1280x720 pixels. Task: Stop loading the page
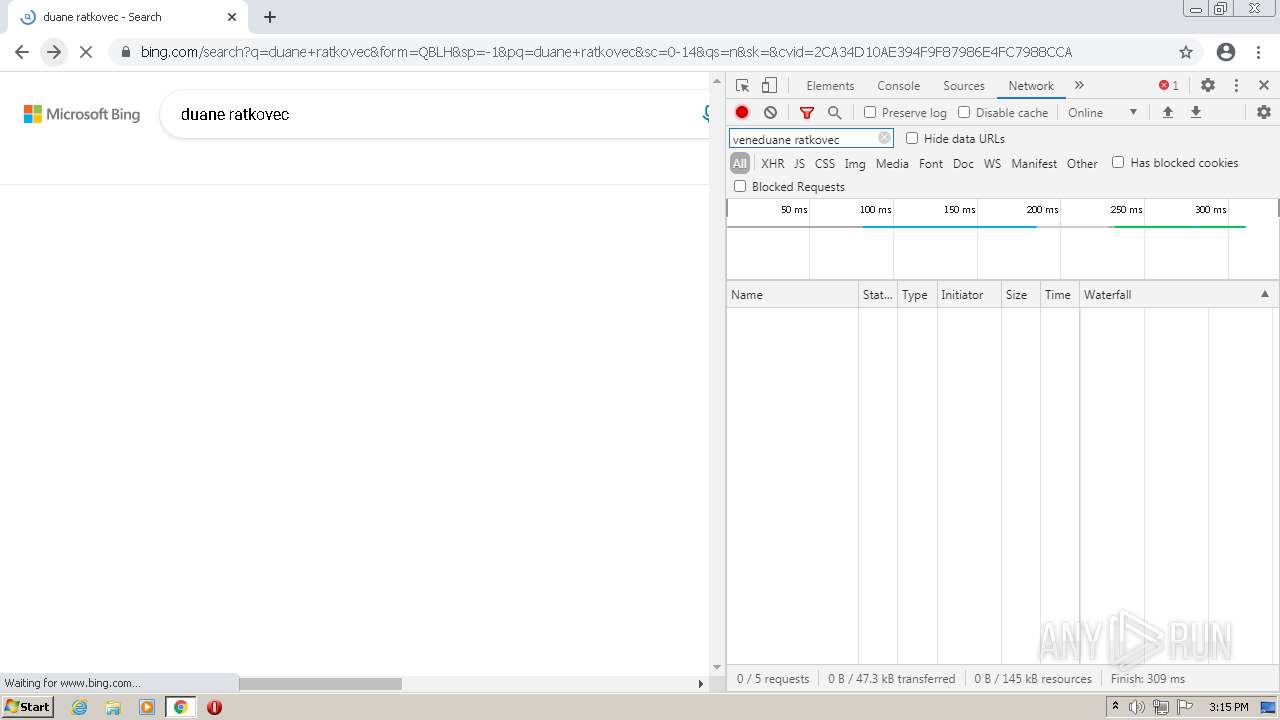[86, 52]
